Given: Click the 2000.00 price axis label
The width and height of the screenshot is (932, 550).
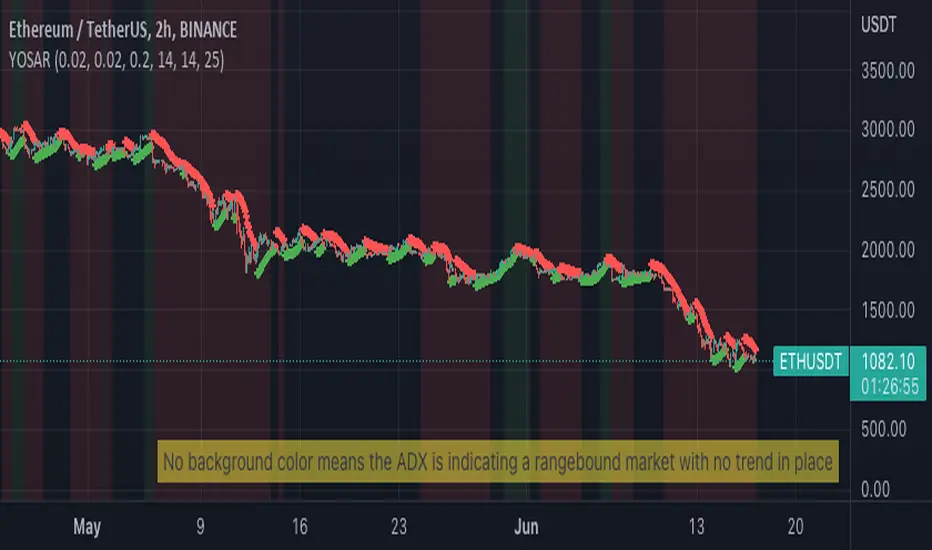Looking at the screenshot, I should (x=888, y=250).
